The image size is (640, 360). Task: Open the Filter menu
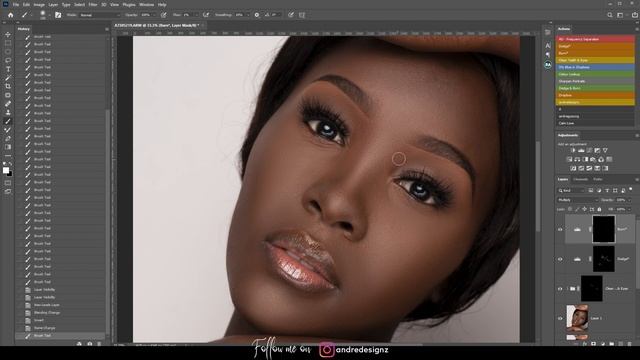tap(93, 4)
